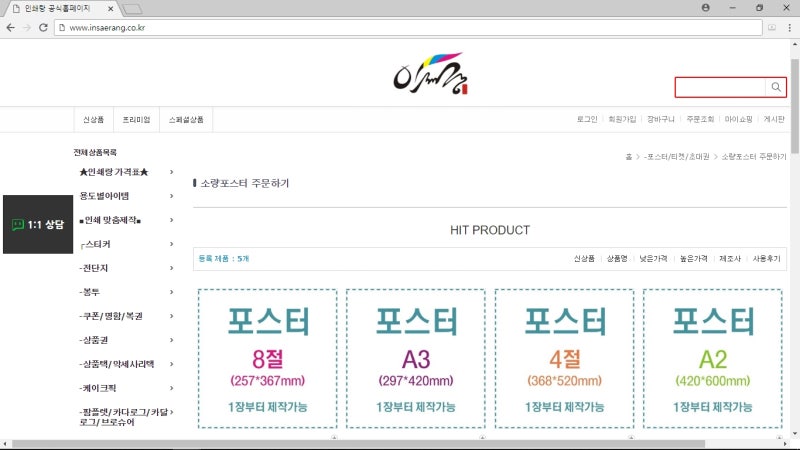Open the 포스터 A3 product thumbnail

(416, 359)
